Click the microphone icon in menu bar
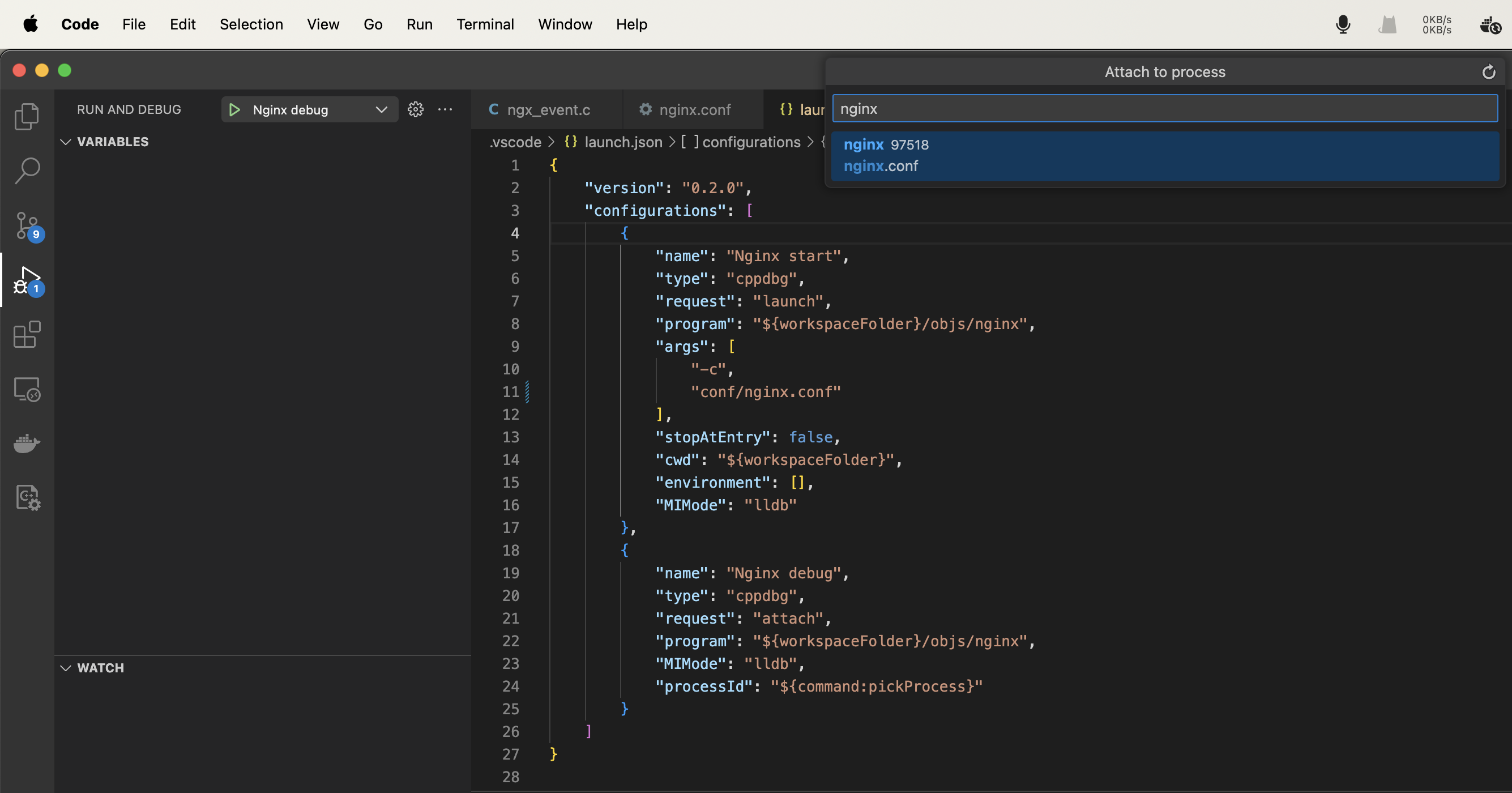 point(1343,24)
